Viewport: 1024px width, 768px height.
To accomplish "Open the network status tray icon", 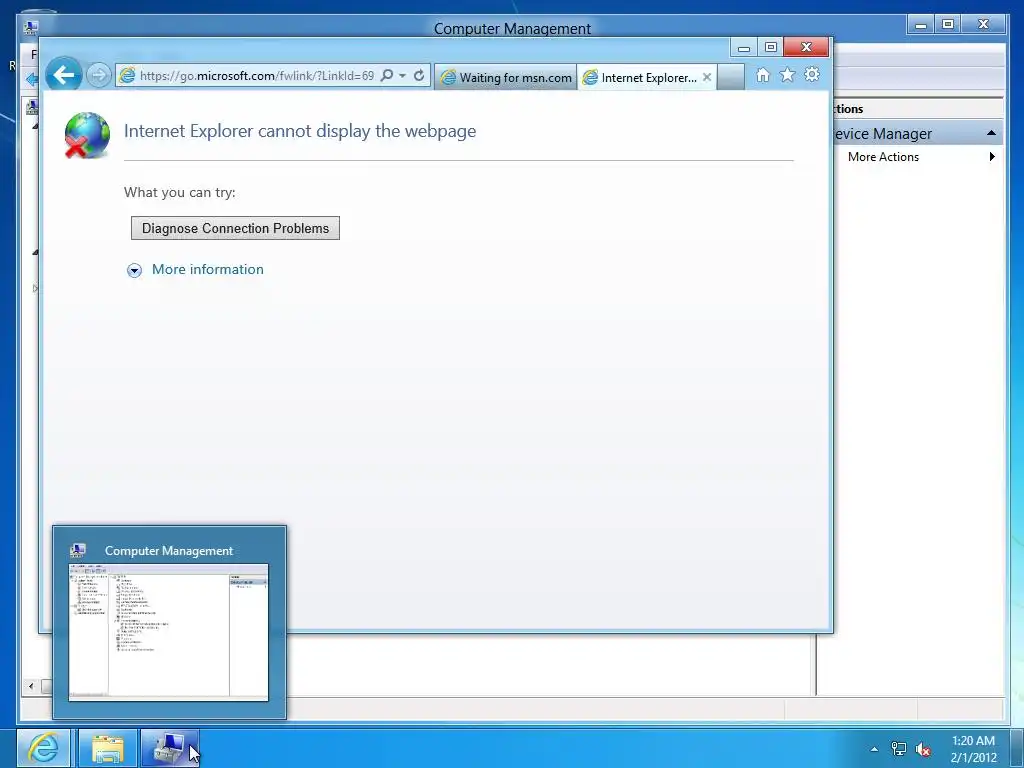I will 899,749.
